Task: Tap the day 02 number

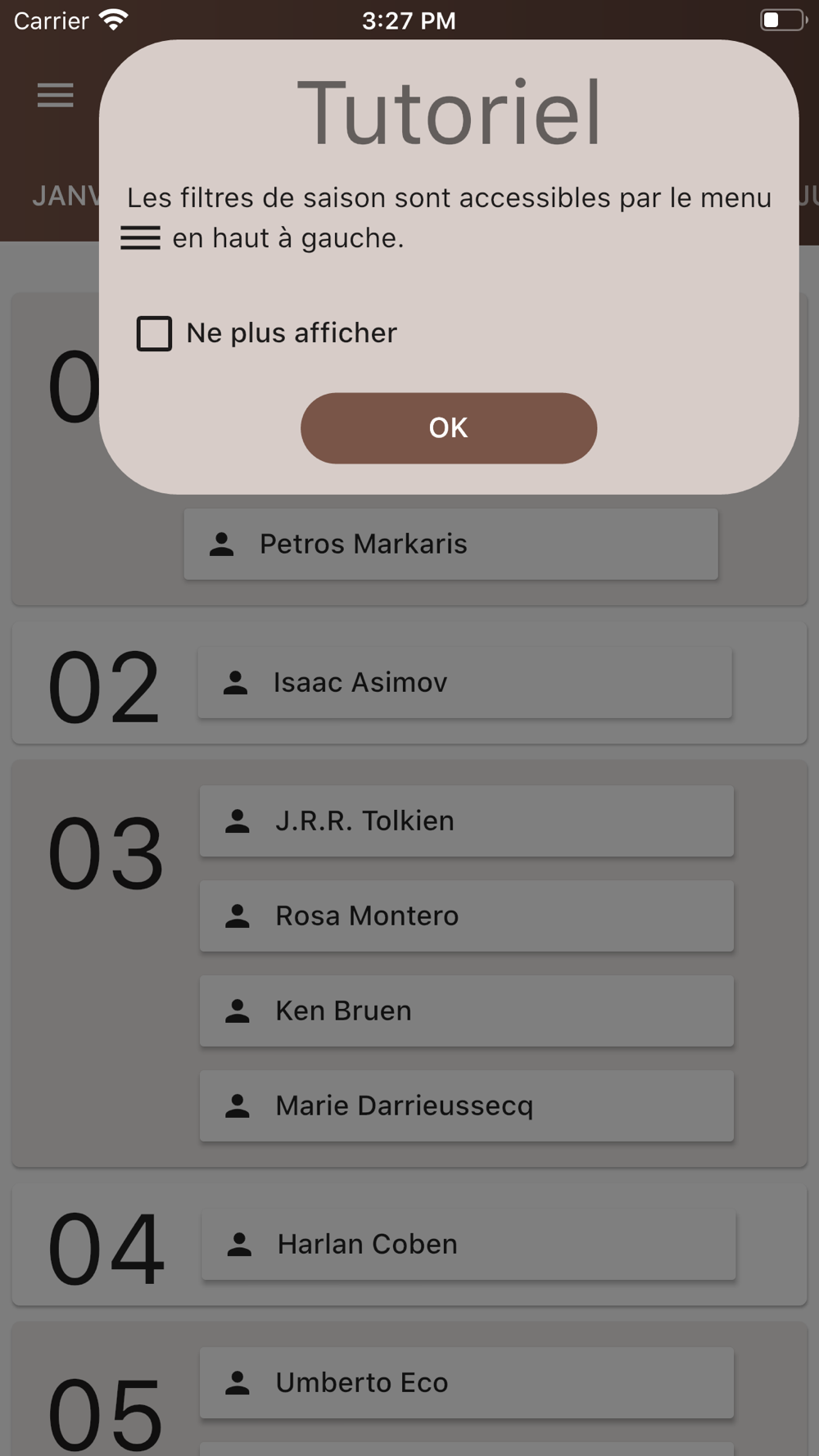Action: [104, 687]
